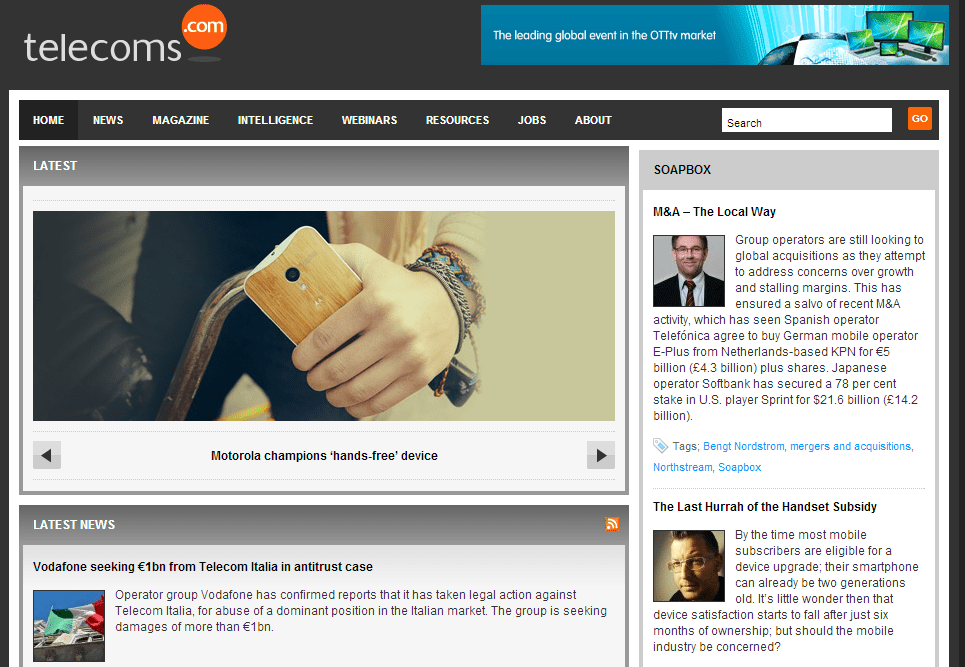Click the Italian flag article thumbnail

pyautogui.click(x=69, y=626)
